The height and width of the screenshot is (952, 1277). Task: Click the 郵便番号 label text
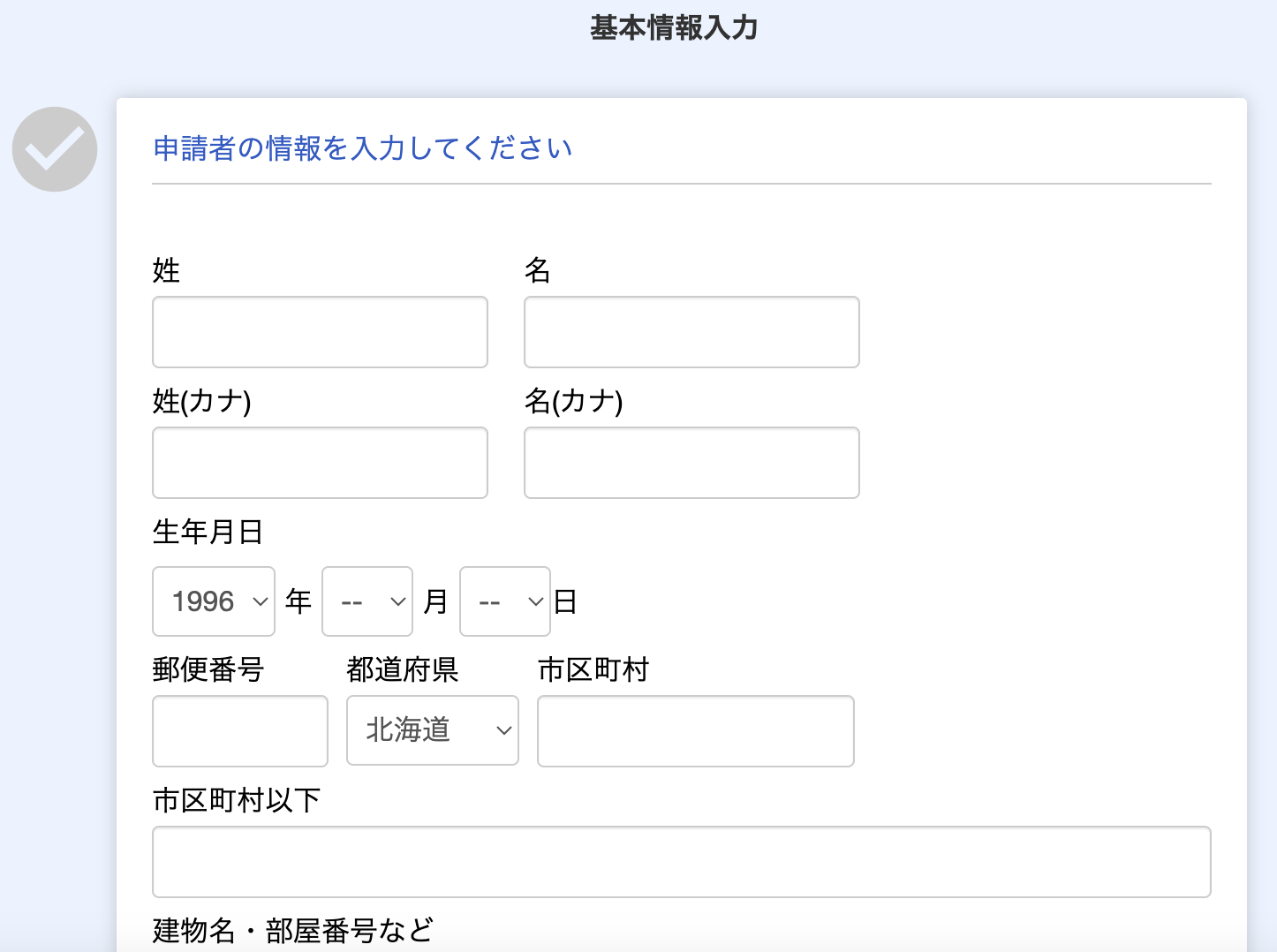[x=208, y=669]
